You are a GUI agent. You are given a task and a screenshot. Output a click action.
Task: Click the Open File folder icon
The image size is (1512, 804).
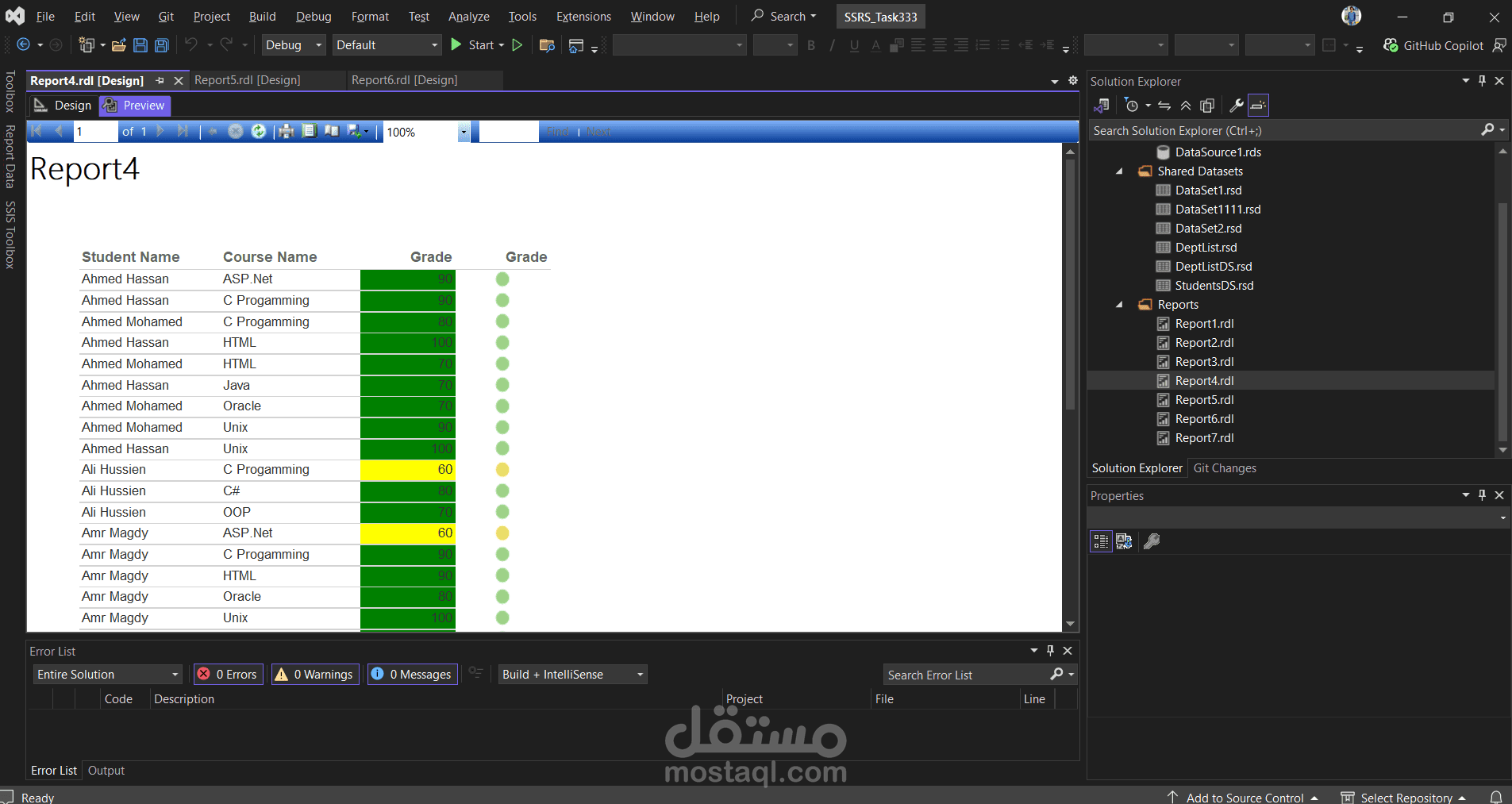coord(119,45)
